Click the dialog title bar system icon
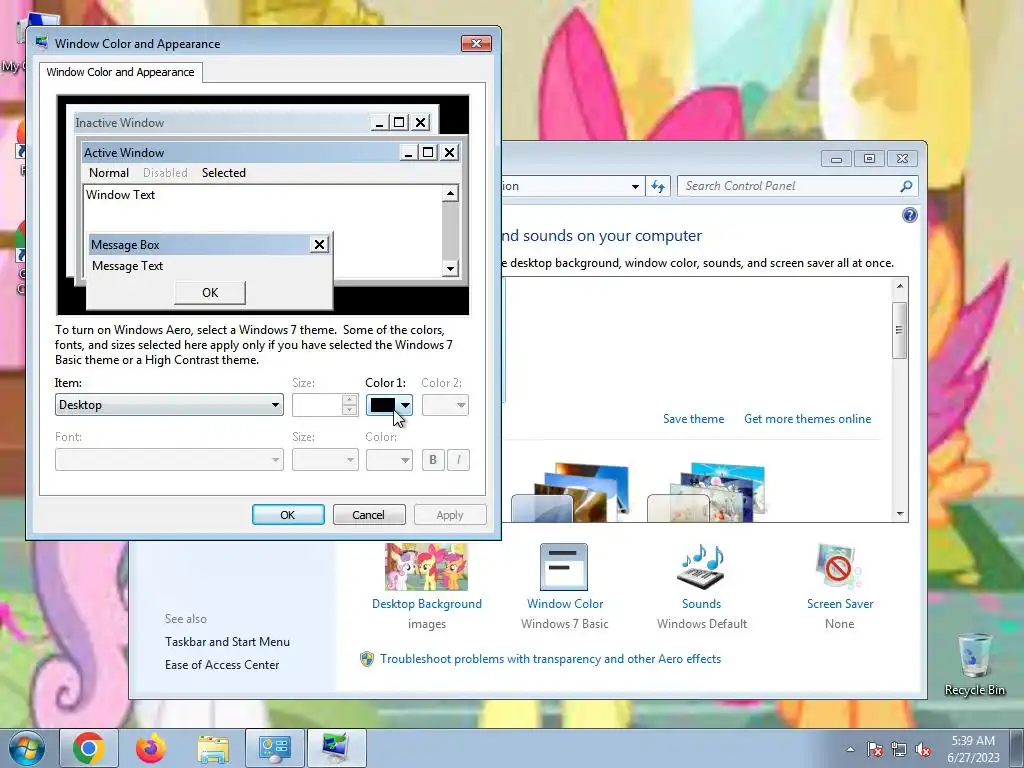 pyautogui.click(x=42, y=43)
